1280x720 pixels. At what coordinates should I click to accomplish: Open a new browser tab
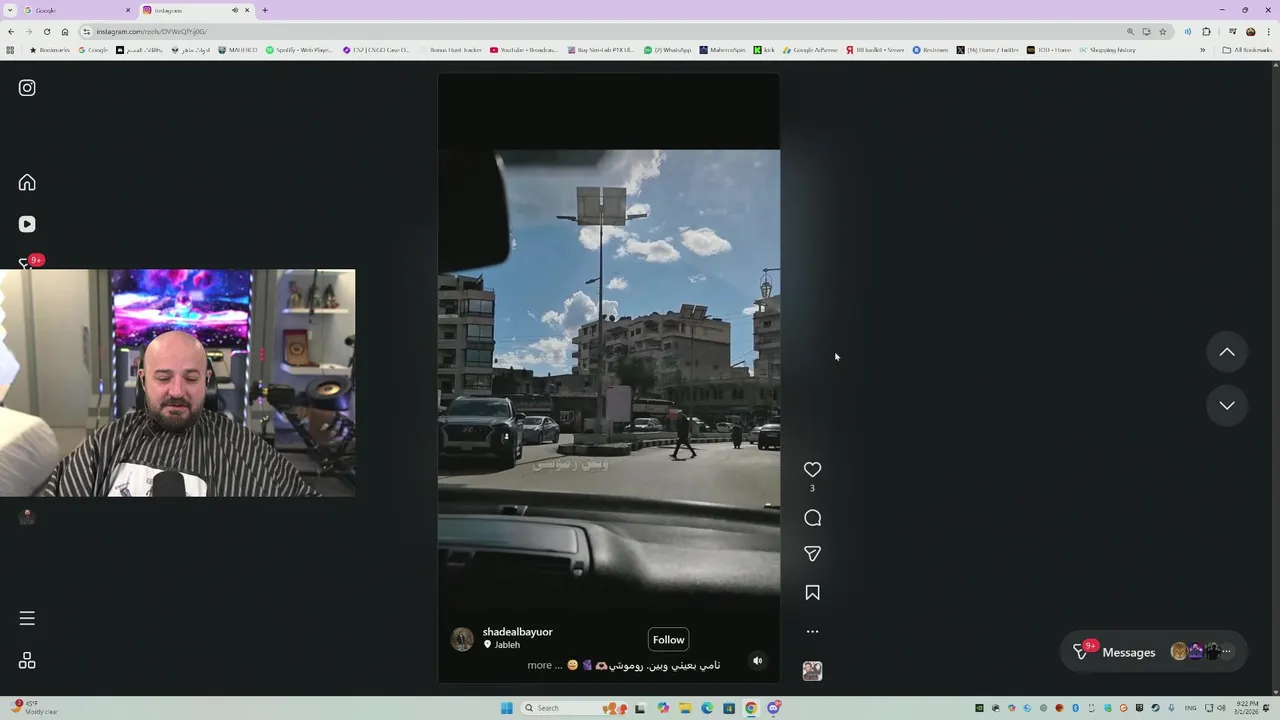pos(265,10)
